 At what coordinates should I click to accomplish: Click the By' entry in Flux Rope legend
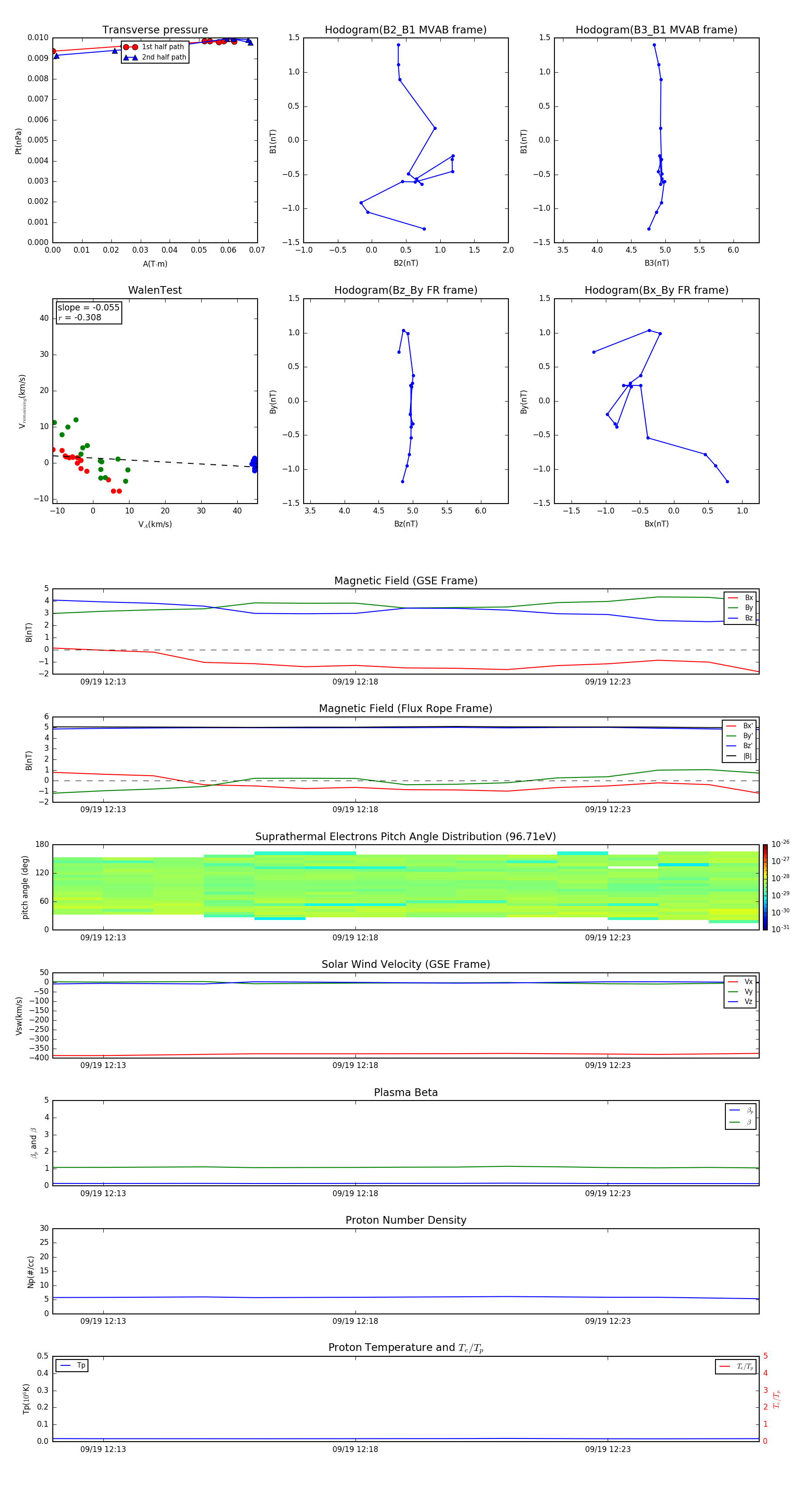(739, 736)
